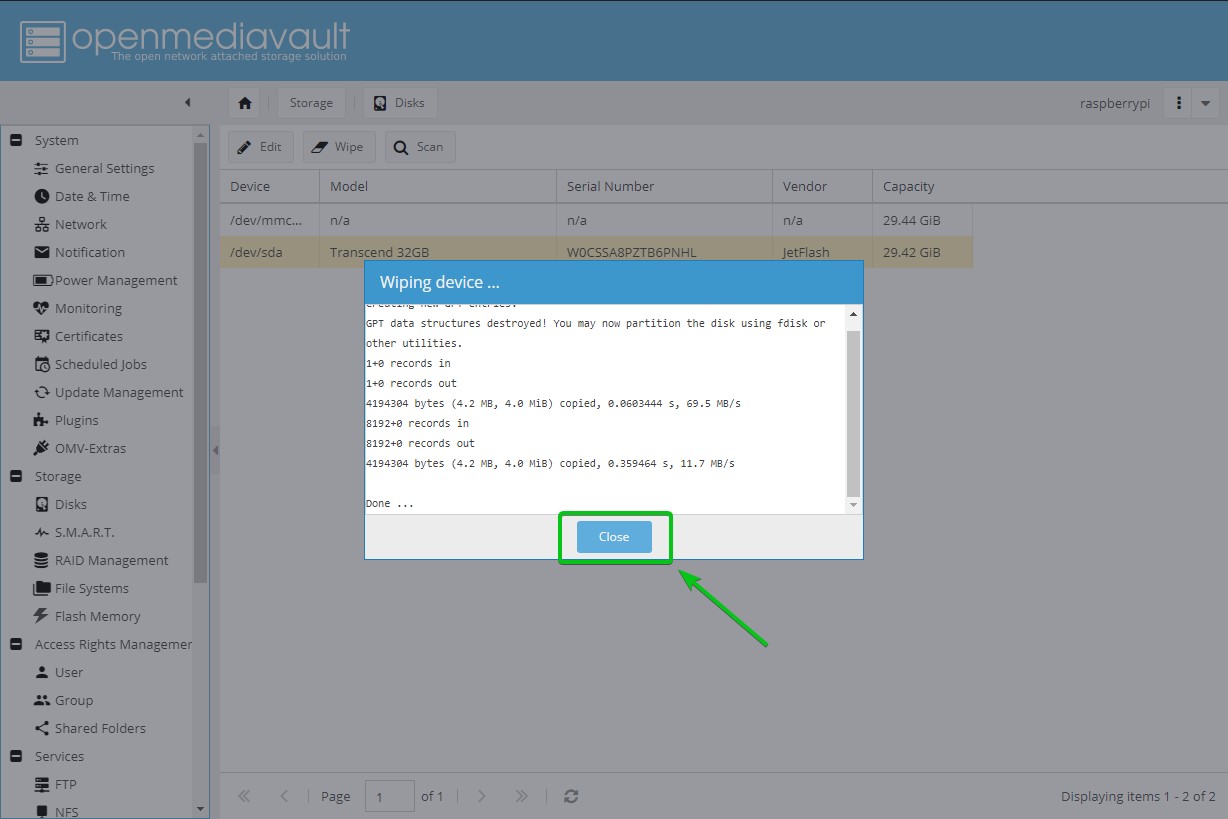Click the sidebar vertical scrollbar
The height and width of the screenshot is (819, 1228).
coord(201,362)
